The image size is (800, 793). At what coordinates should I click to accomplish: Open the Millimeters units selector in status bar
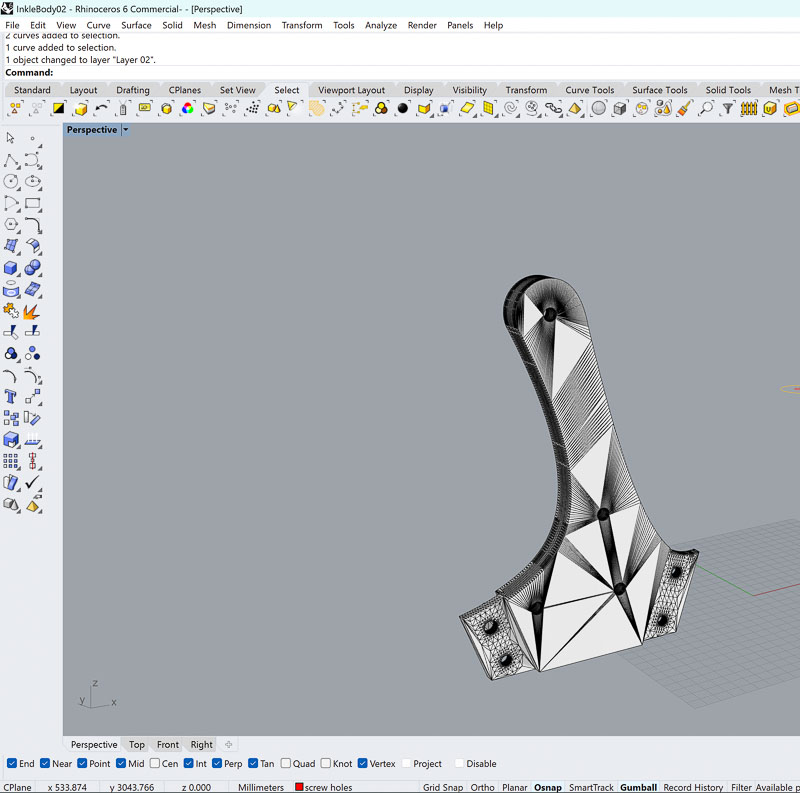(x=260, y=787)
